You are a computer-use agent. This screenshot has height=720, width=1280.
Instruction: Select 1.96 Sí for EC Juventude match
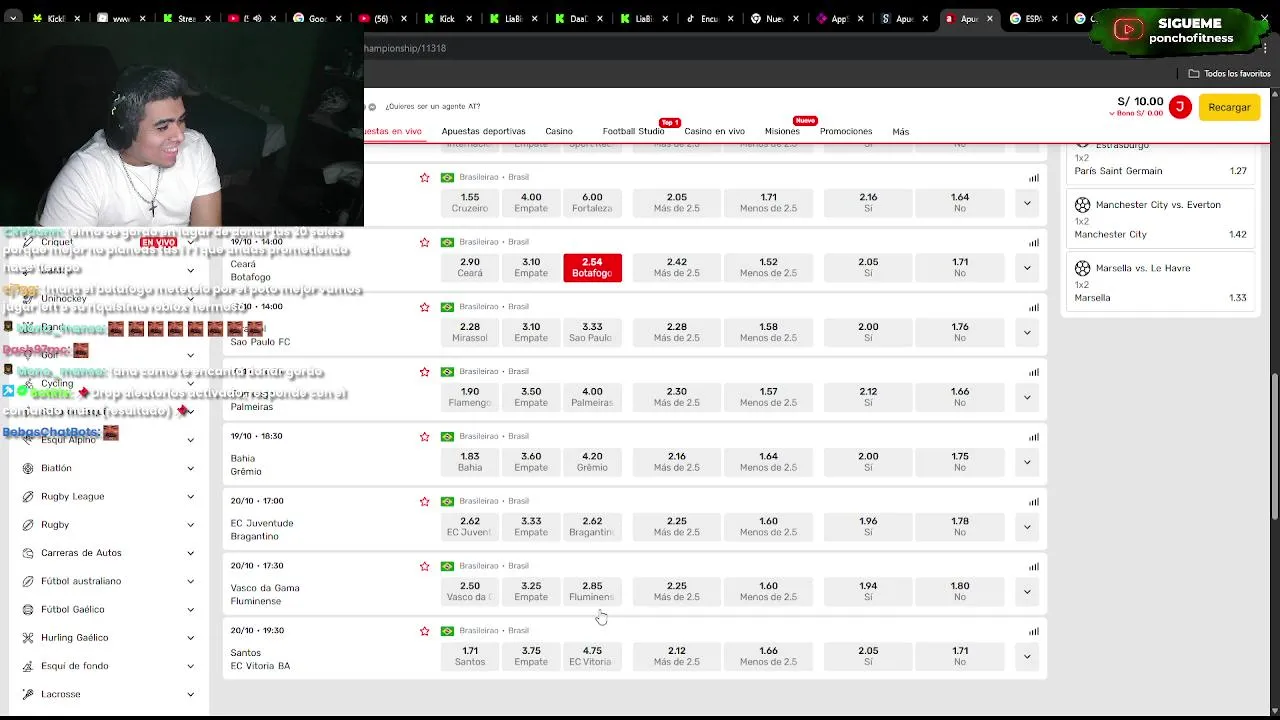[868, 527]
